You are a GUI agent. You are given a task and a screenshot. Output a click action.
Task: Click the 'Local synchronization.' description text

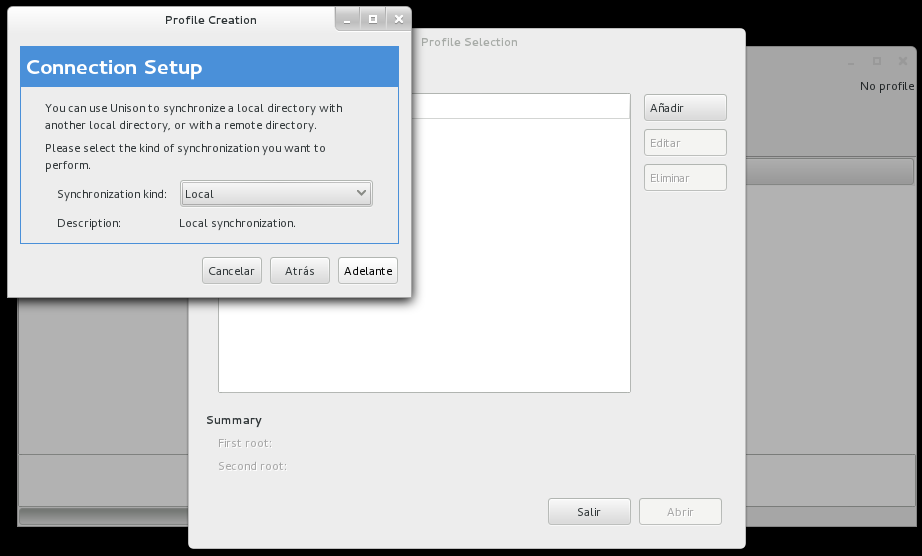(238, 223)
